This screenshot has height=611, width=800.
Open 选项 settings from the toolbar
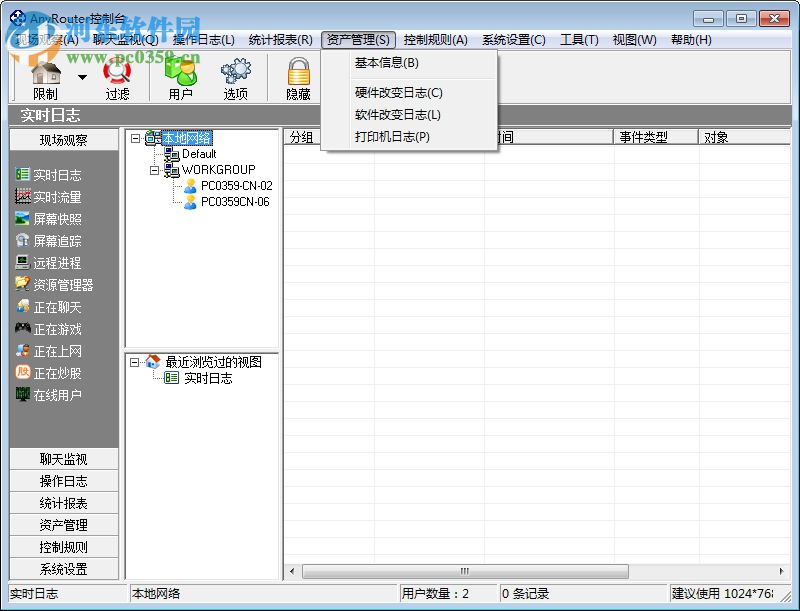[x=235, y=75]
